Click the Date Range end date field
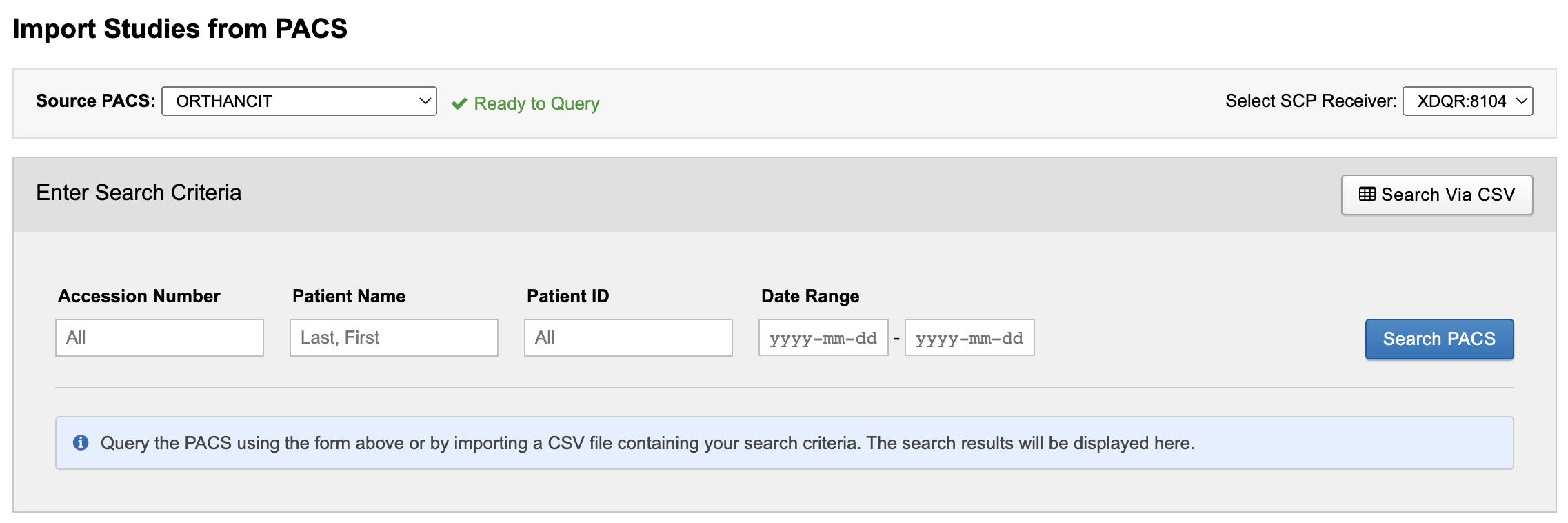This screenshot has height=523, width=1568. tap(969, 338)
